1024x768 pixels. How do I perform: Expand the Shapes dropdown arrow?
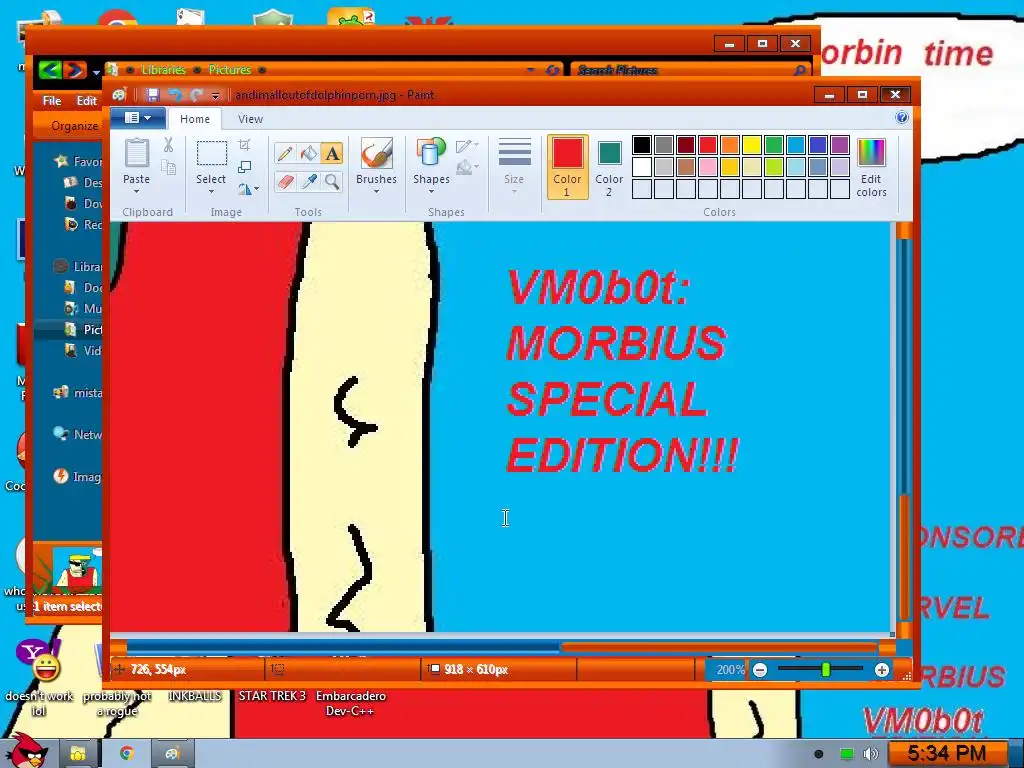(431, 192)
